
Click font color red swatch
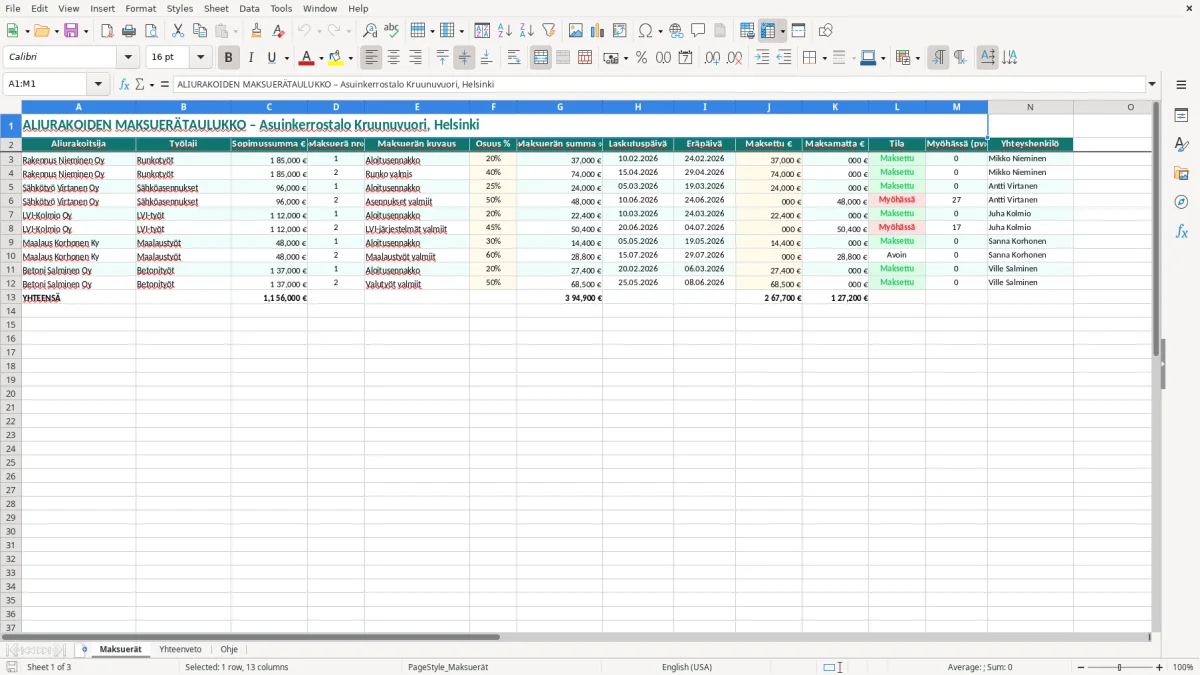tap(307, 58)
